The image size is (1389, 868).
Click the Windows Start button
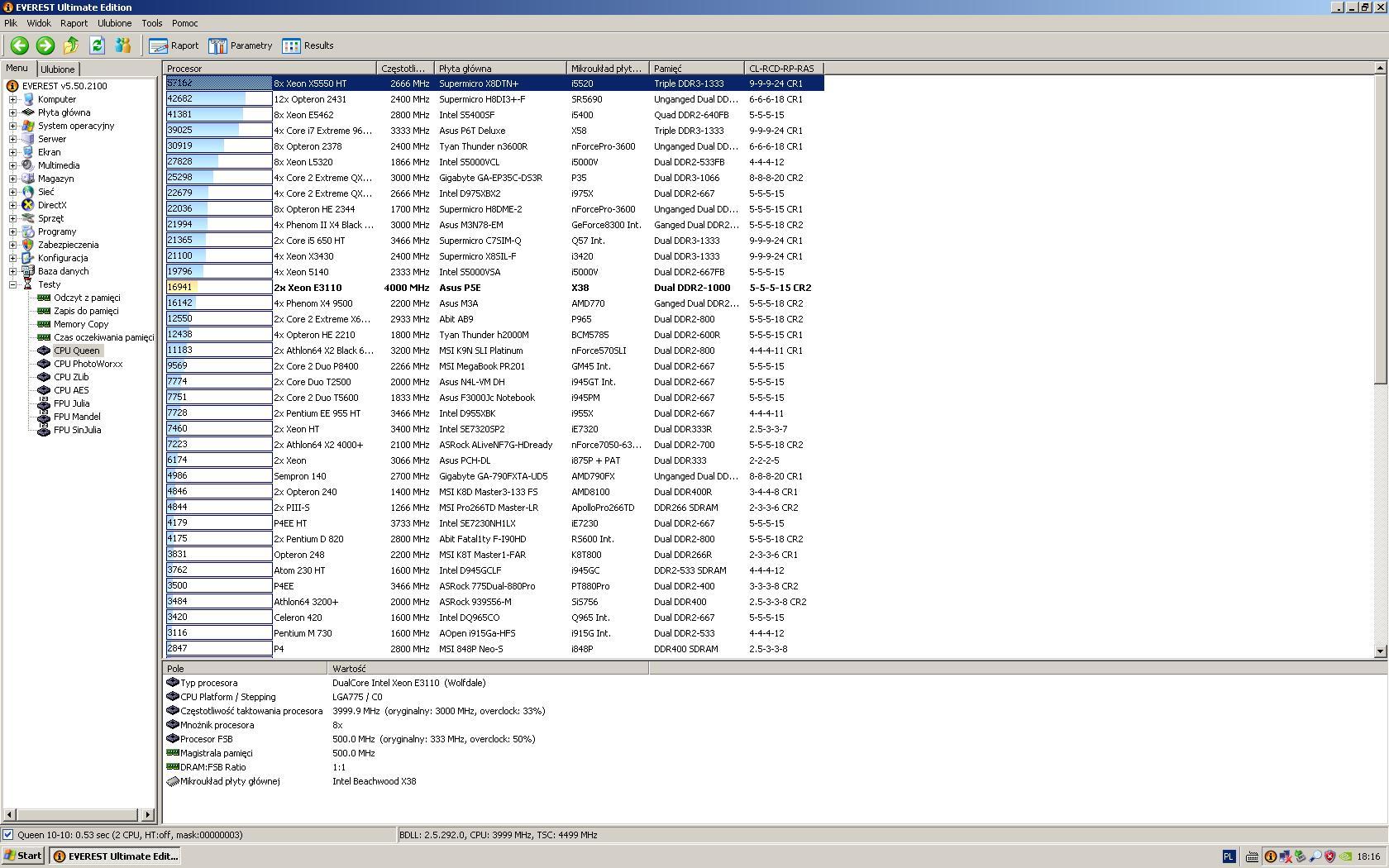click(23, 856)
